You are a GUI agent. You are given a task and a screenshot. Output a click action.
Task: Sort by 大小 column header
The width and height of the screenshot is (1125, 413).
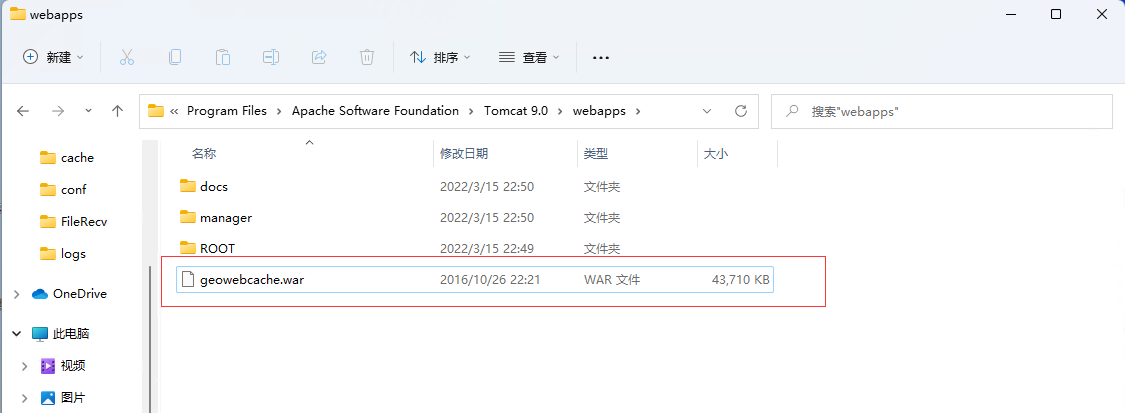click(x=715, y=153)
